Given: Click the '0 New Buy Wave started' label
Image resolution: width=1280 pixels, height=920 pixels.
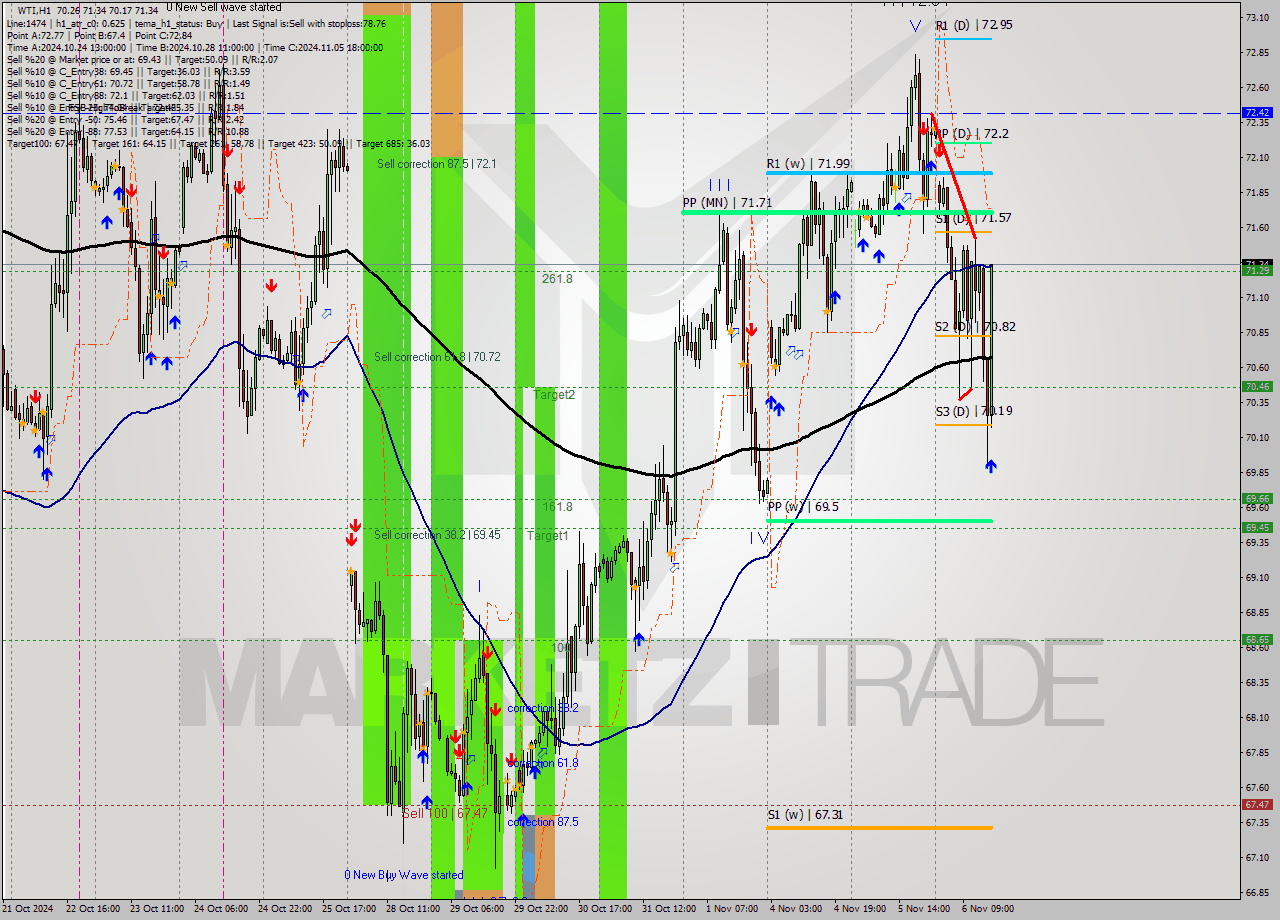Looking at the screenshot, I should click(x=404, y=875).
